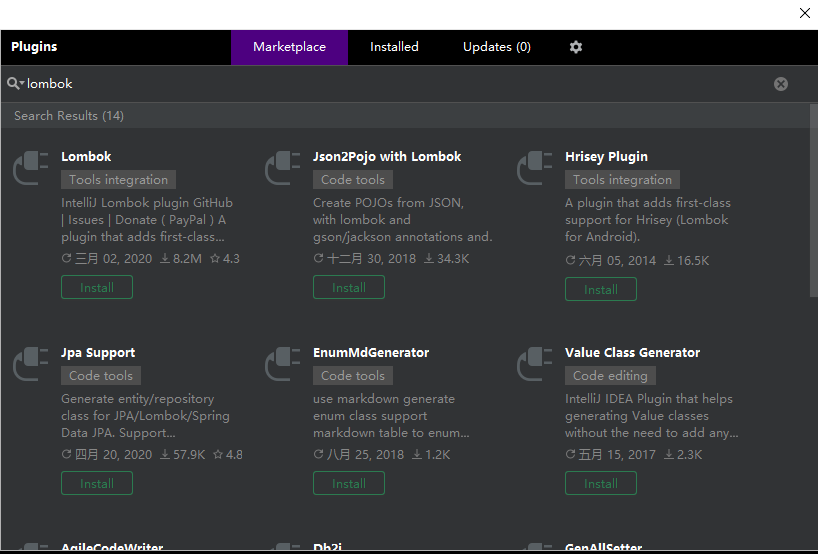Click the plugin list vertical scrollbar
Image resolution: width=818 pixels, height=554 pixels.
point(813,201)
